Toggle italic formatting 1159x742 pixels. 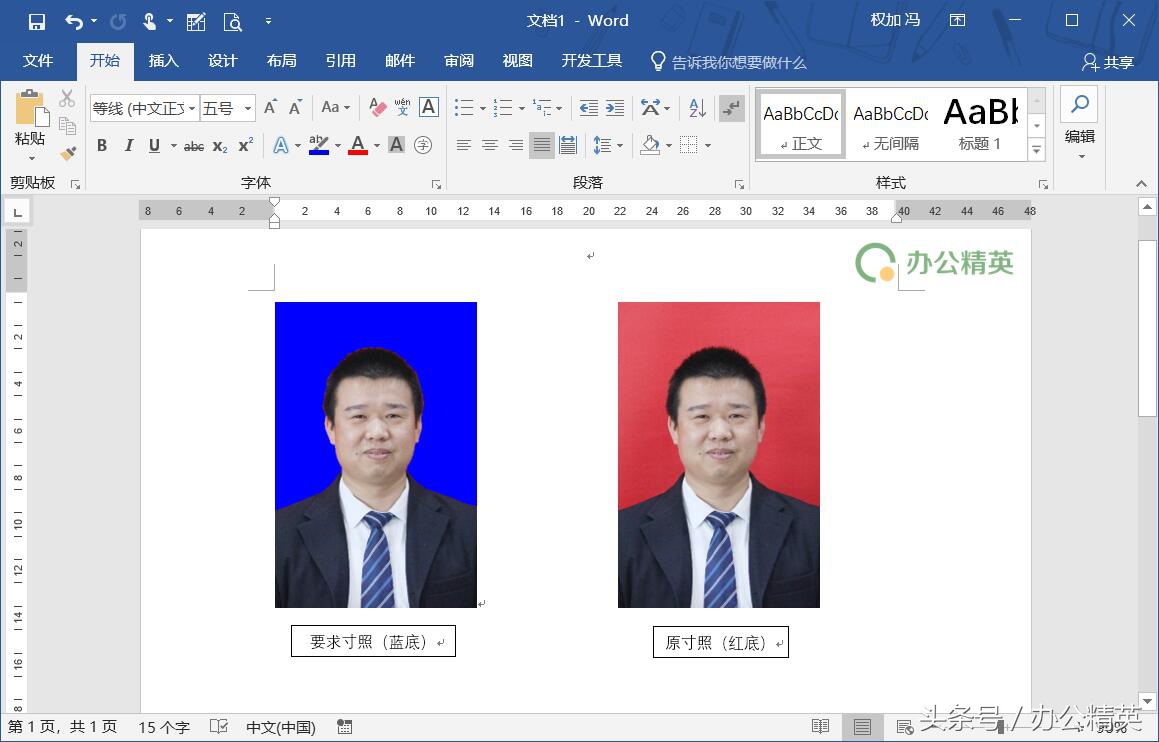[x=128, y=145]
